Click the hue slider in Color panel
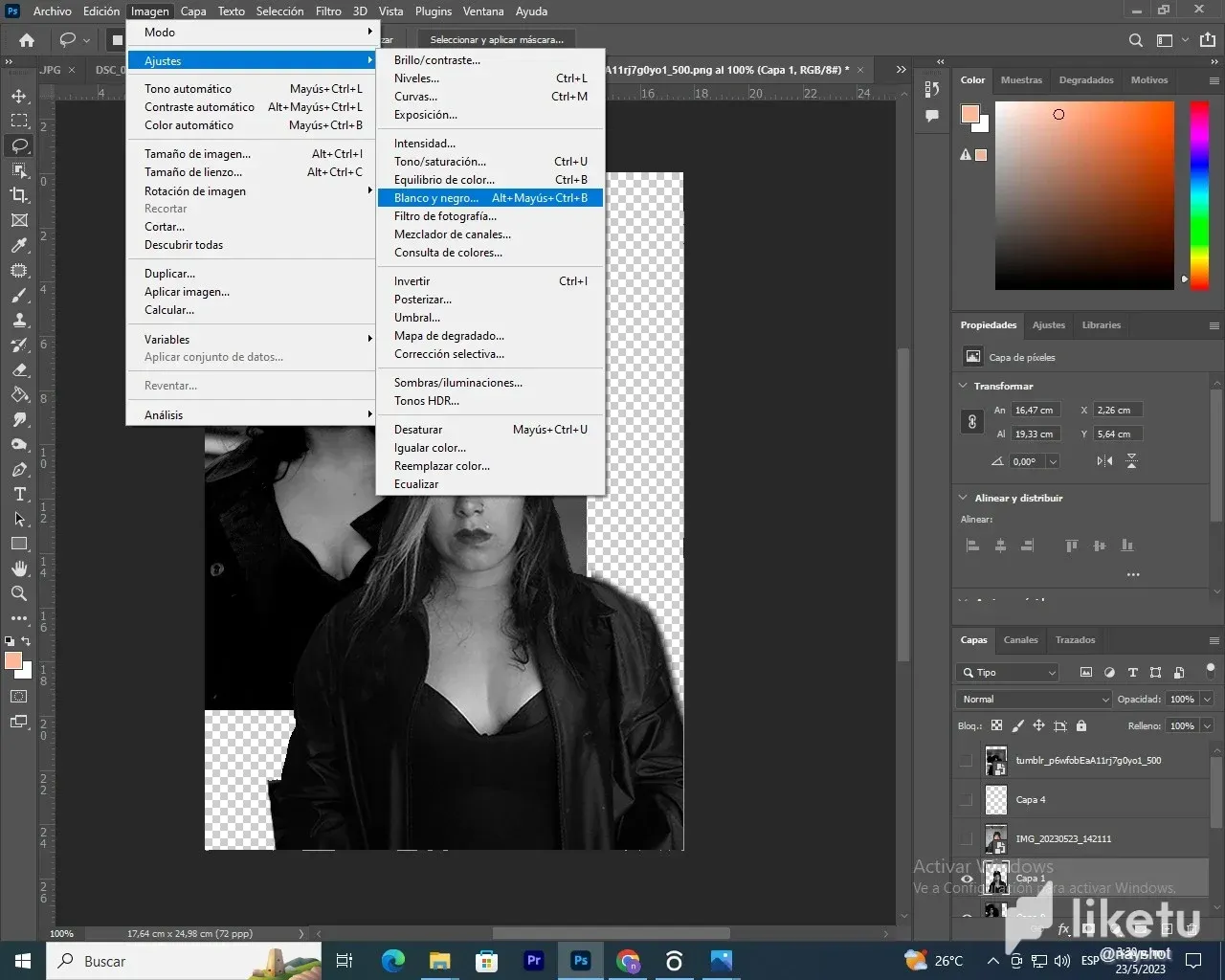 point(1199,195)
